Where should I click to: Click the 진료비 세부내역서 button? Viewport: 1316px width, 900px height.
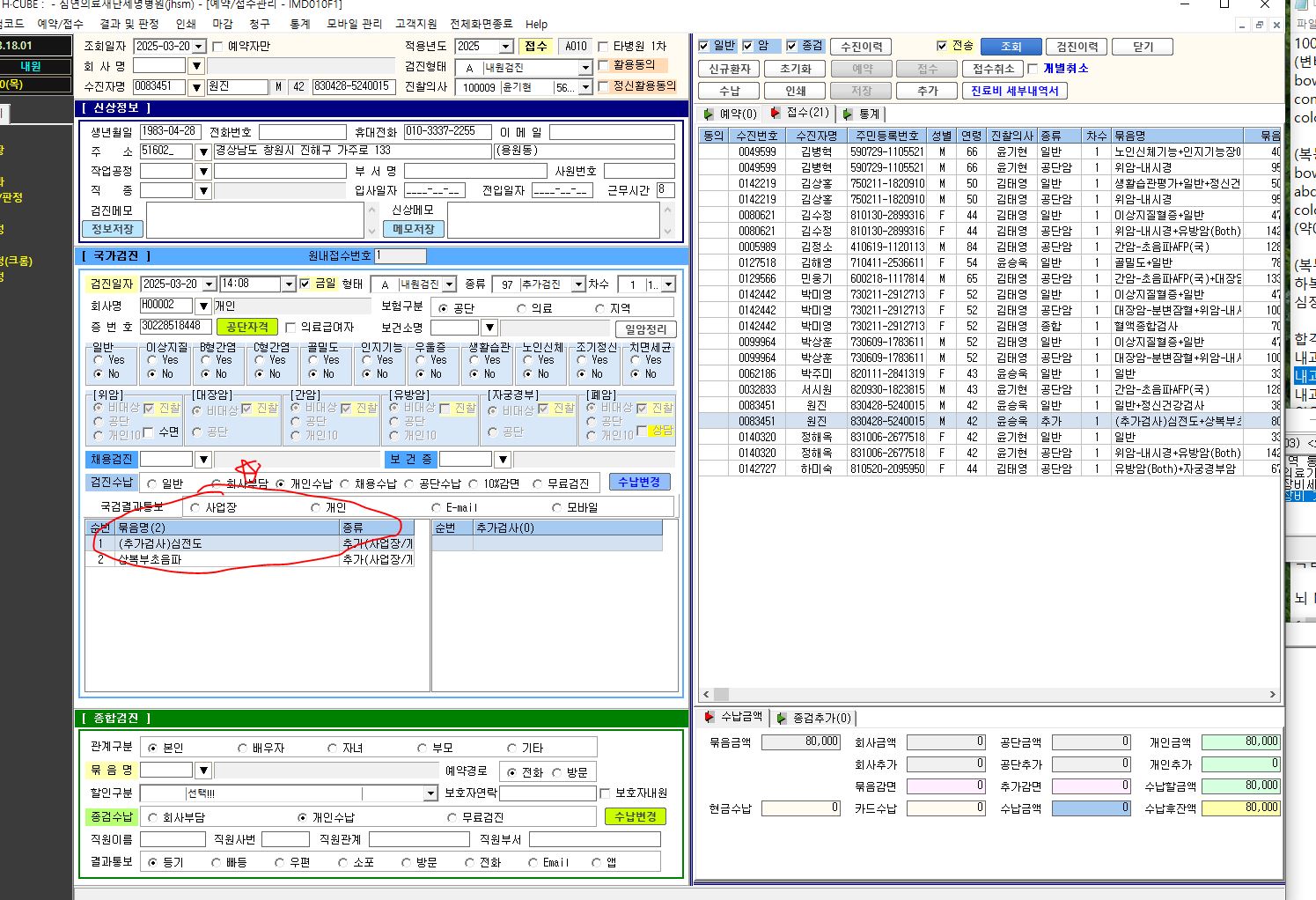[1014, 91]
